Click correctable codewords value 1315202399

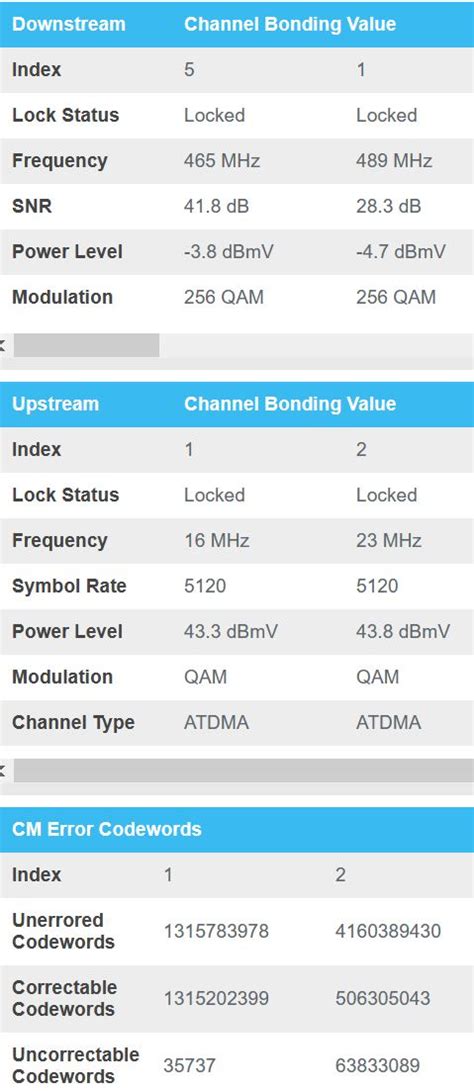pos(216,998)
